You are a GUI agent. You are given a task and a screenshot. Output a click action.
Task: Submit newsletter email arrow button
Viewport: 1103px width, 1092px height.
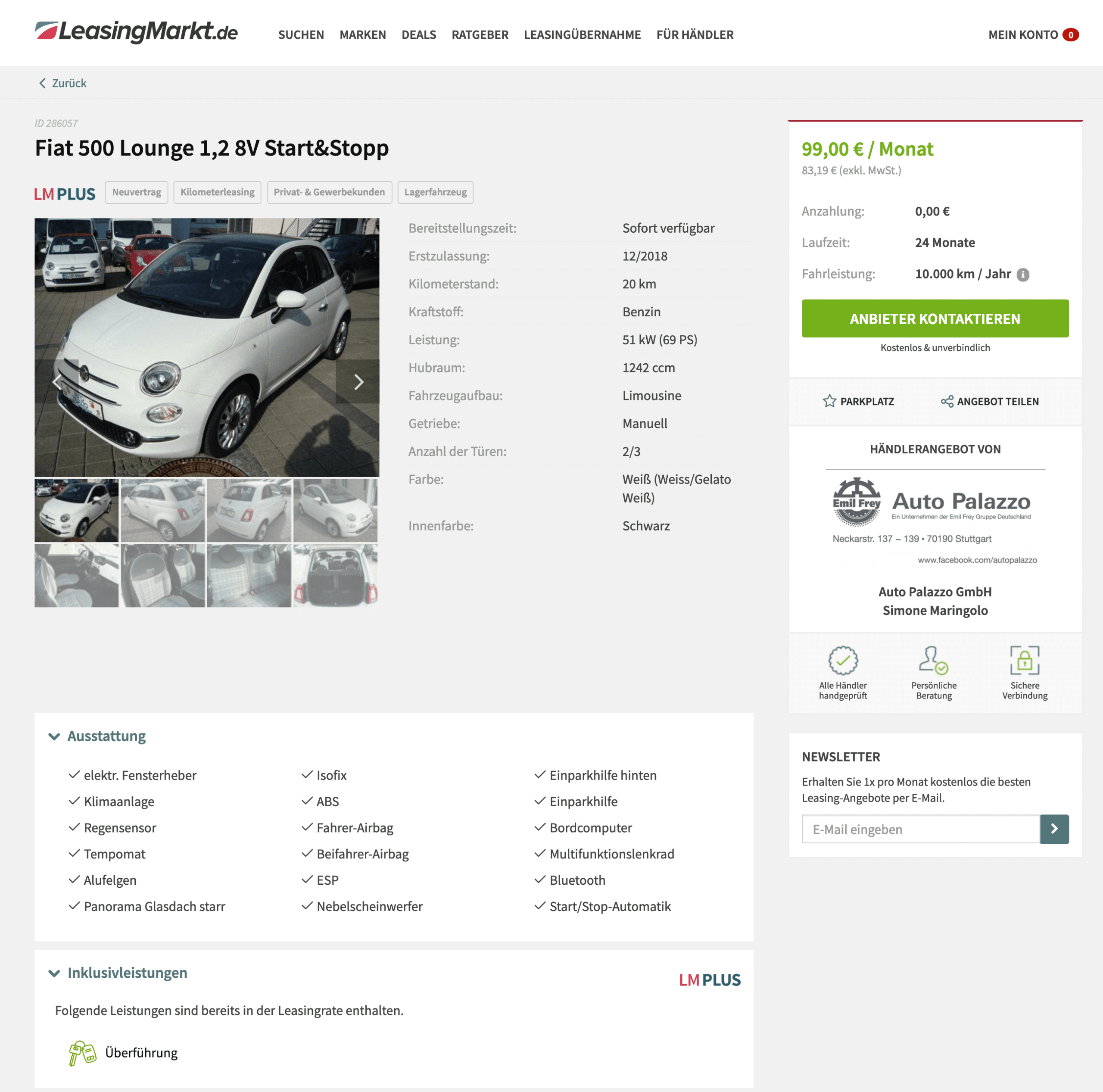pyautogui.click(x=1054, y=829)
